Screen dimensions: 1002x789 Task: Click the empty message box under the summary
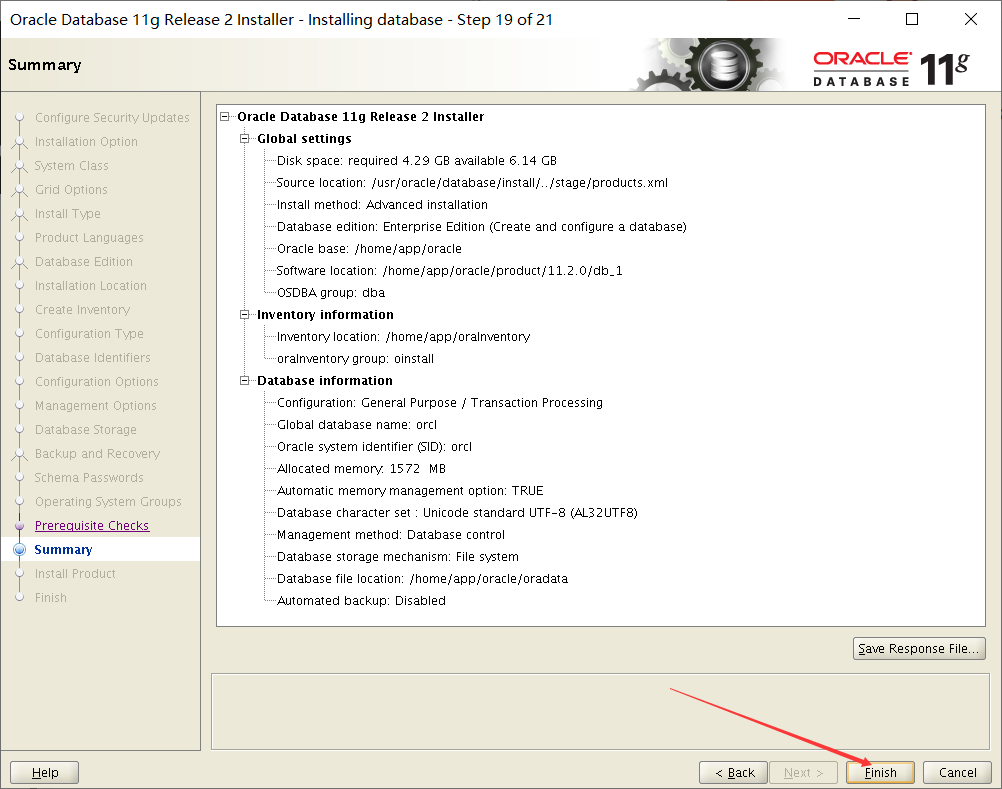click(600, 711)
